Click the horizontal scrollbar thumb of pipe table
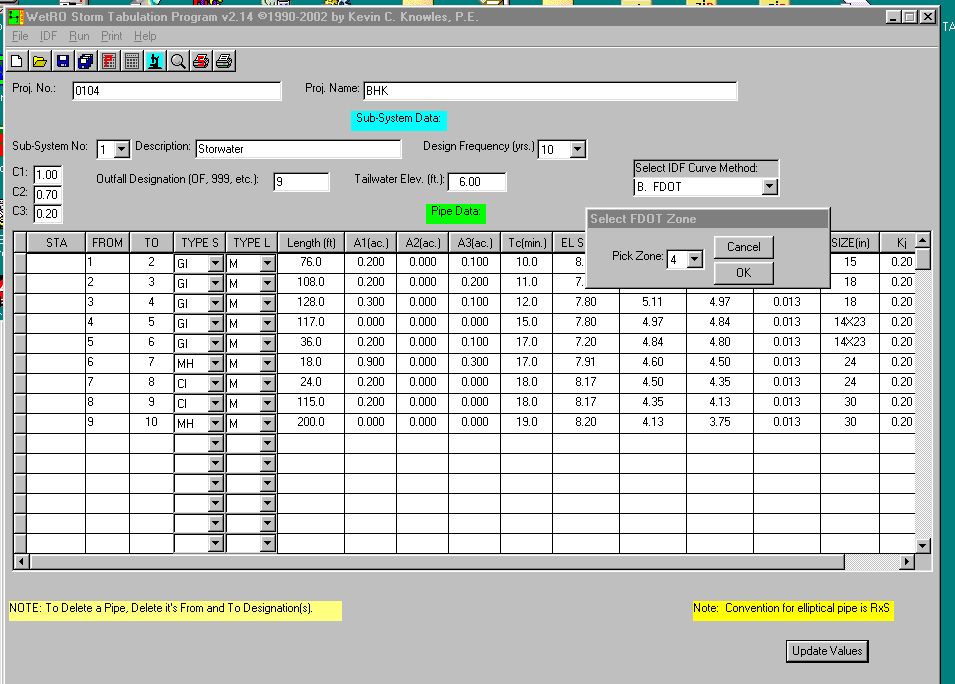The height and width of the screenshot is (684, 955). click(x=437, y=562)
